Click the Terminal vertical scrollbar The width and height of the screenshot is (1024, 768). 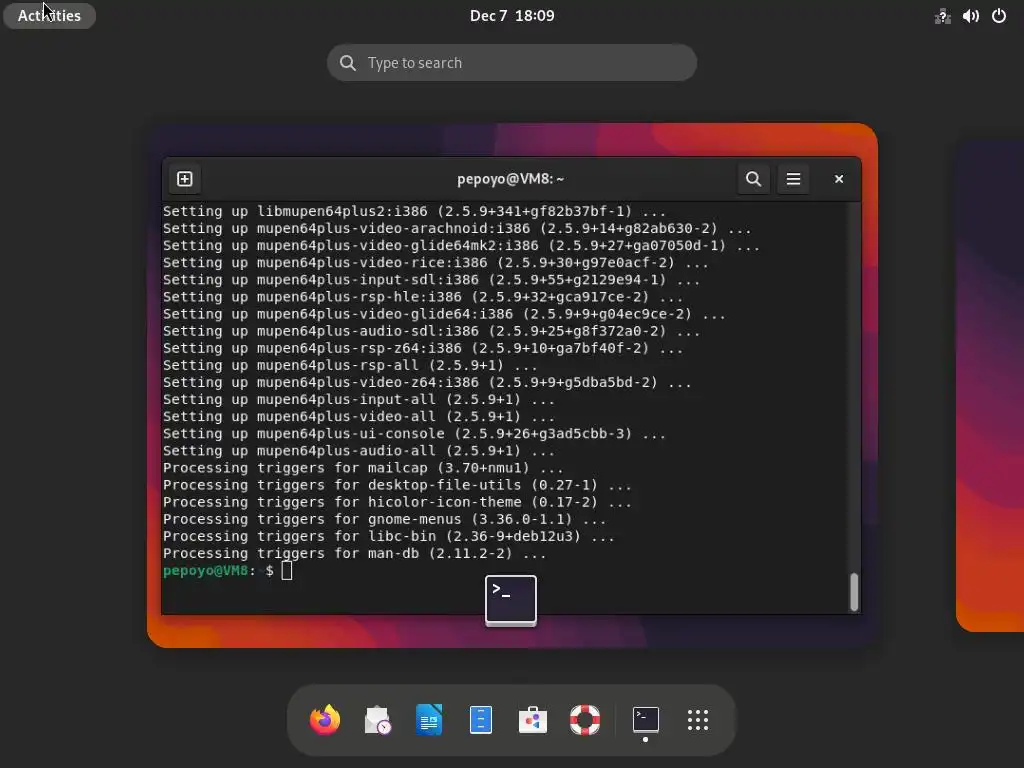pos(854,592)
